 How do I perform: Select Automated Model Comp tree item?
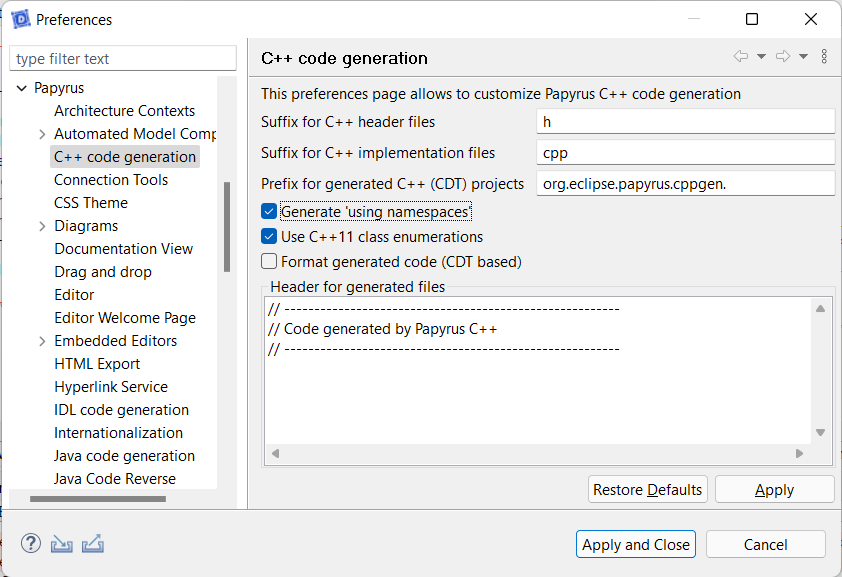[135, 134]
